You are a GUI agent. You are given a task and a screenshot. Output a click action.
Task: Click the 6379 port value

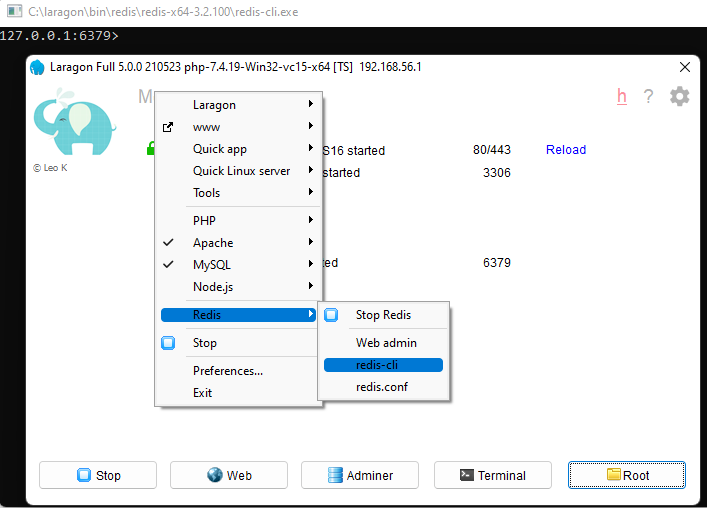497,263
